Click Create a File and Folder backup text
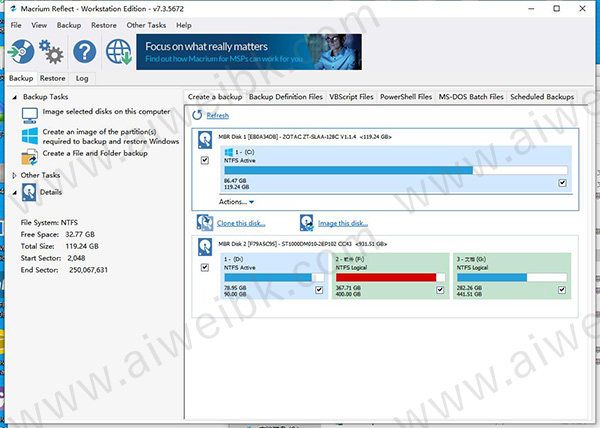Screen dimensions: 600x428 point(95,153)
